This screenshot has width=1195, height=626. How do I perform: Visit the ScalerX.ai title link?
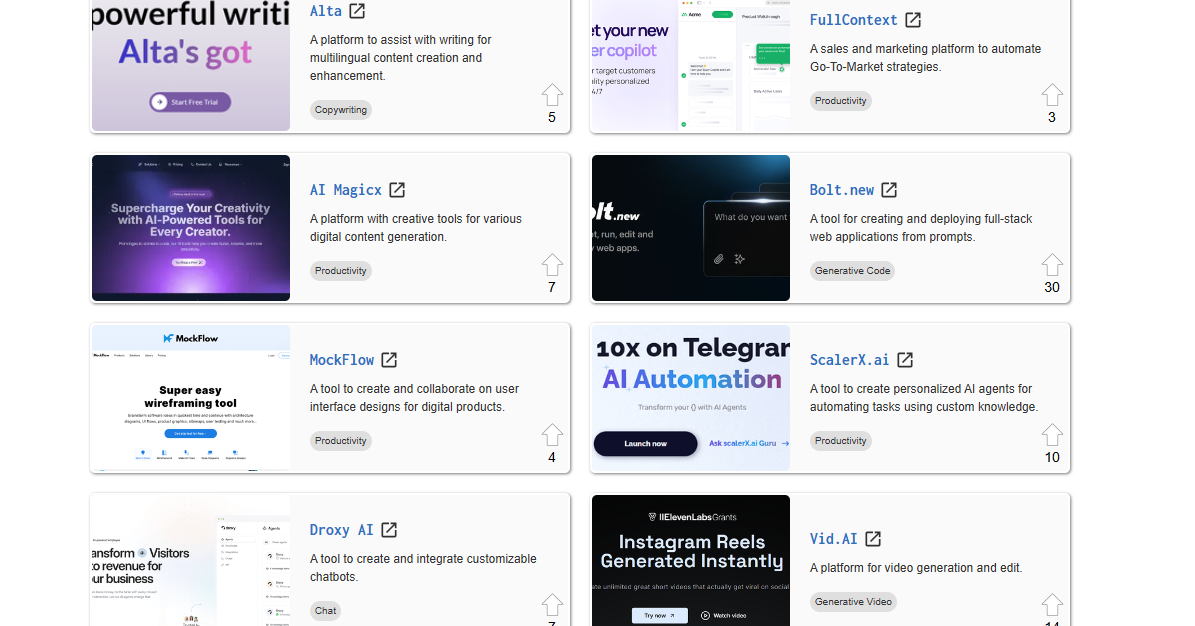[x=849, y=360]
